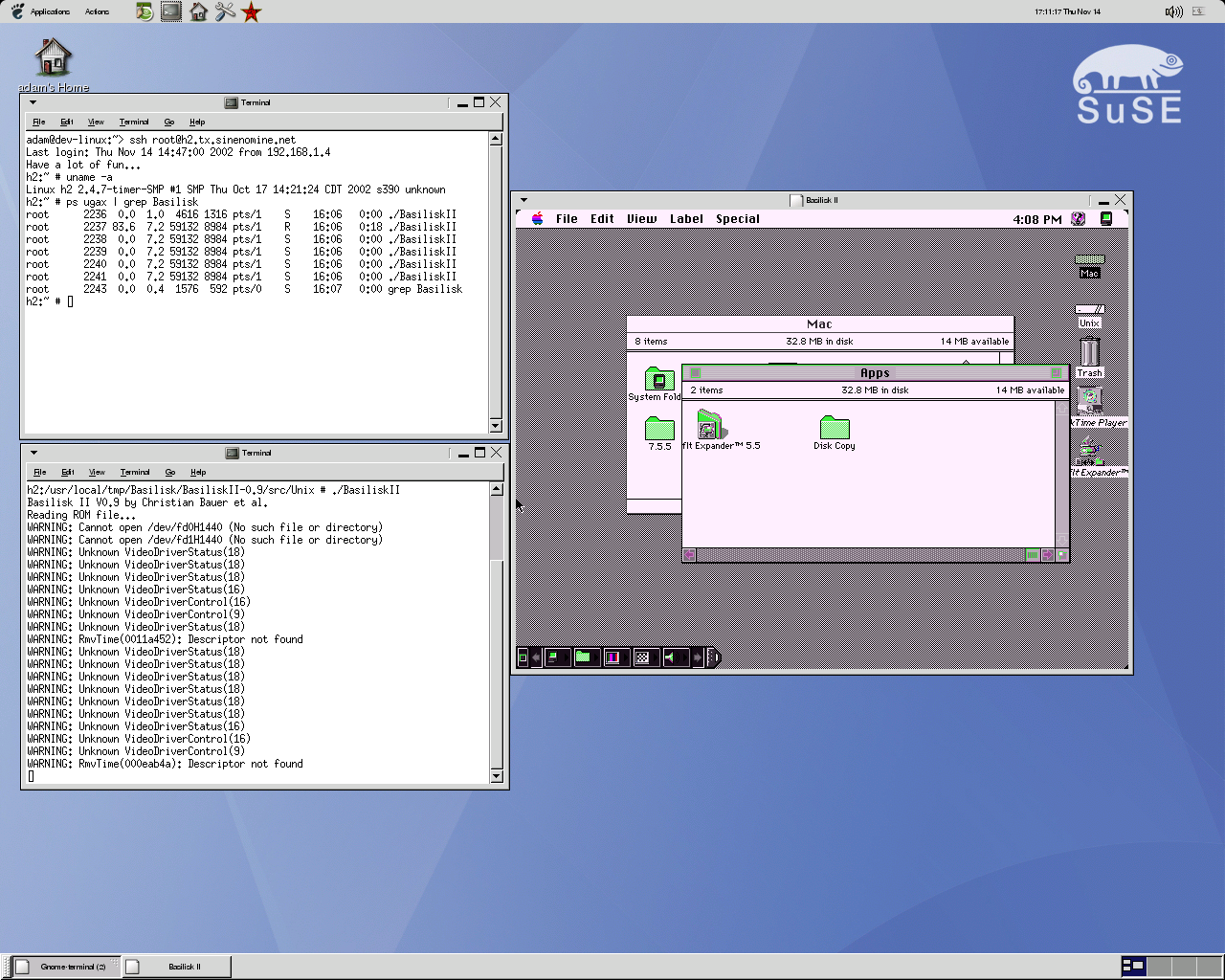Launch the web browser from the top panel
Screen dimensions: 1225x980
coord(144,11)
